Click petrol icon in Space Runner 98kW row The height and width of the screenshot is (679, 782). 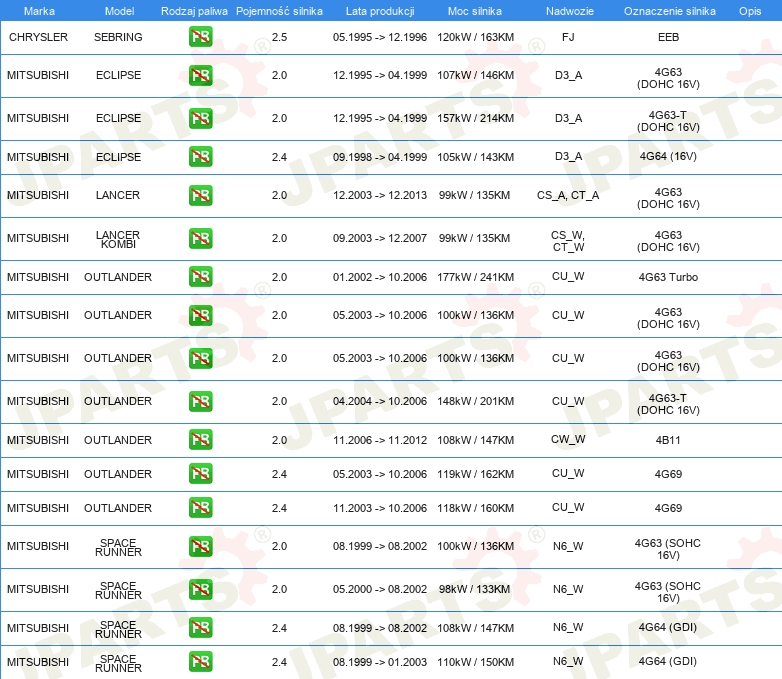[x=200, y=589]
